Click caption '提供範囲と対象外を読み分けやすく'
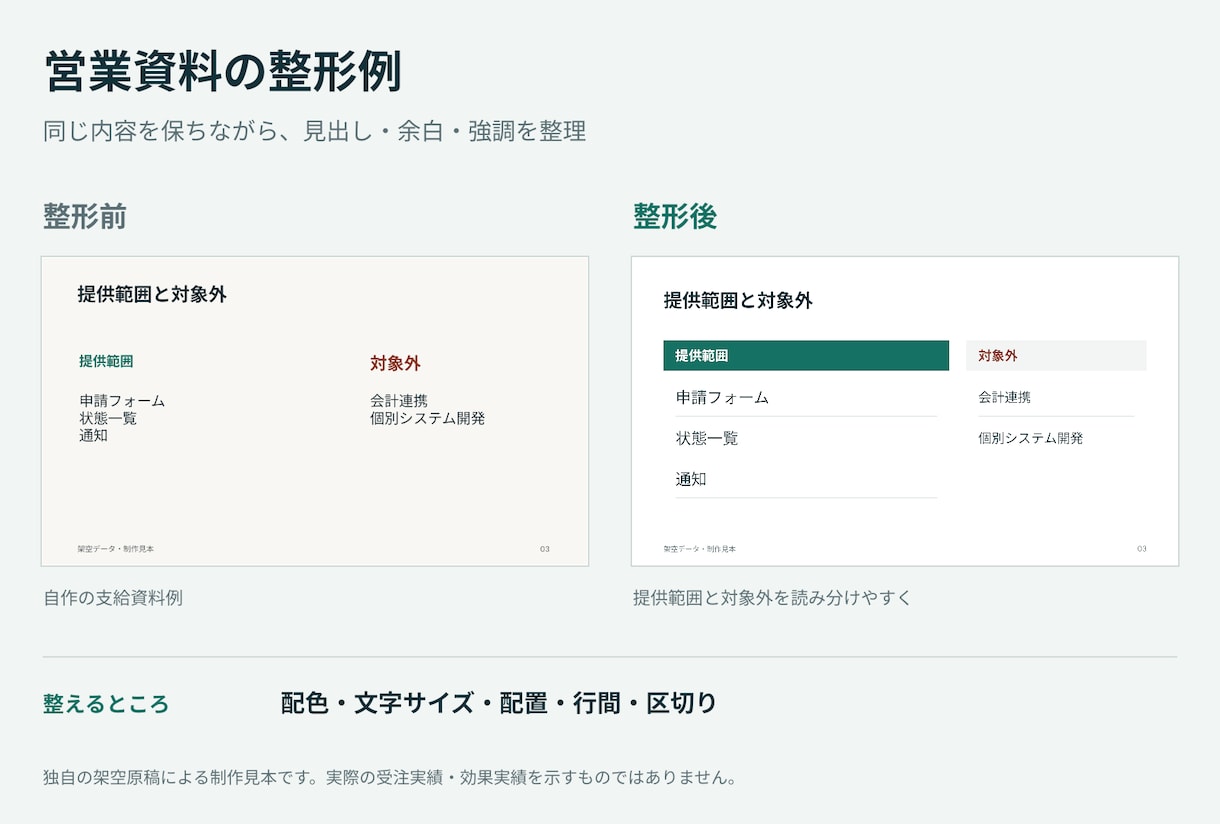This screenshot has width=1220, height=824. (773, 598)
